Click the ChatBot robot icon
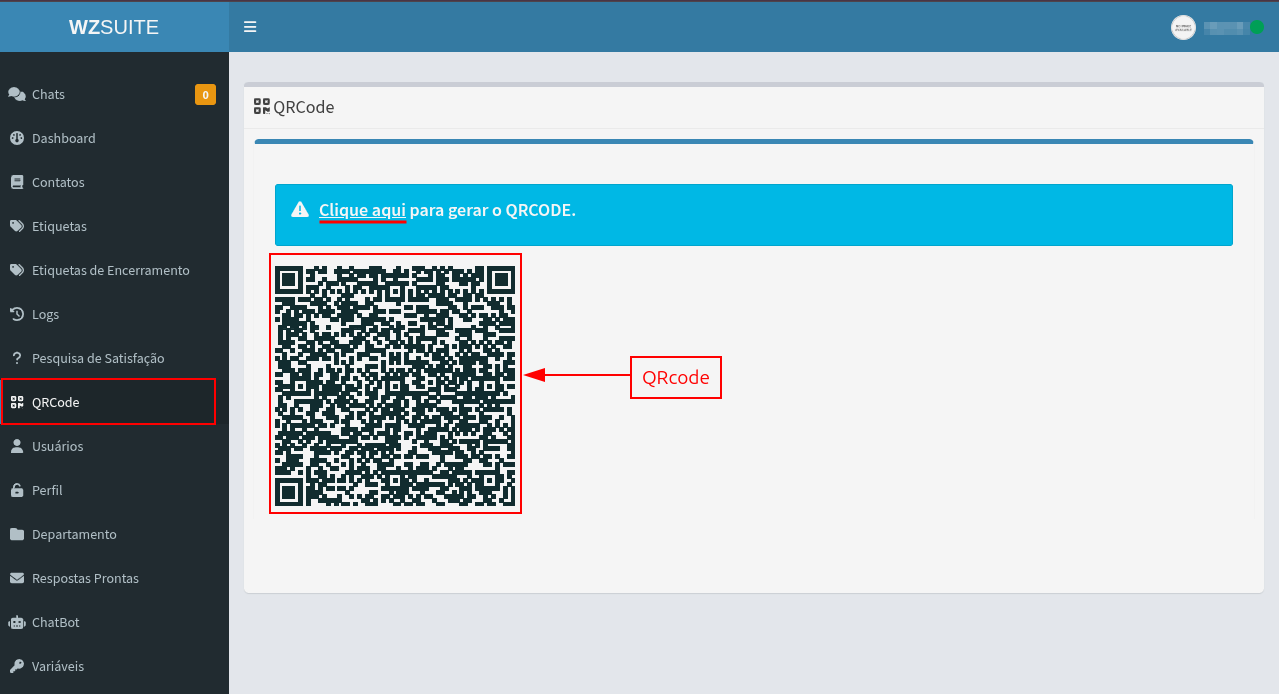1279x694 pixels. (17, 622)
